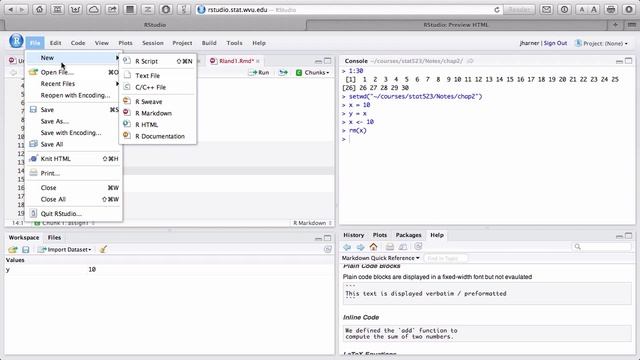The height and width of the screenshot is (360, 640).
Task: Click the load workspace folder icon
Action: click(13, 249)
